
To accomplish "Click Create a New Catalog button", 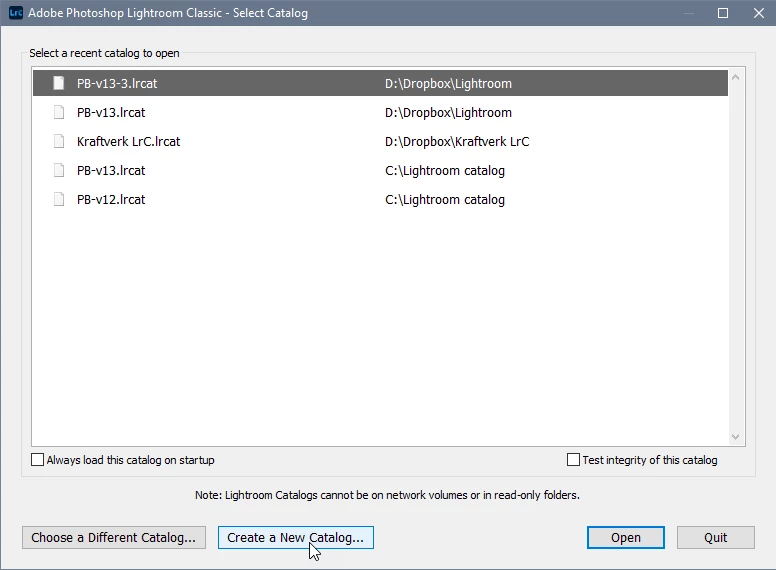I will [x=295, y=537].
